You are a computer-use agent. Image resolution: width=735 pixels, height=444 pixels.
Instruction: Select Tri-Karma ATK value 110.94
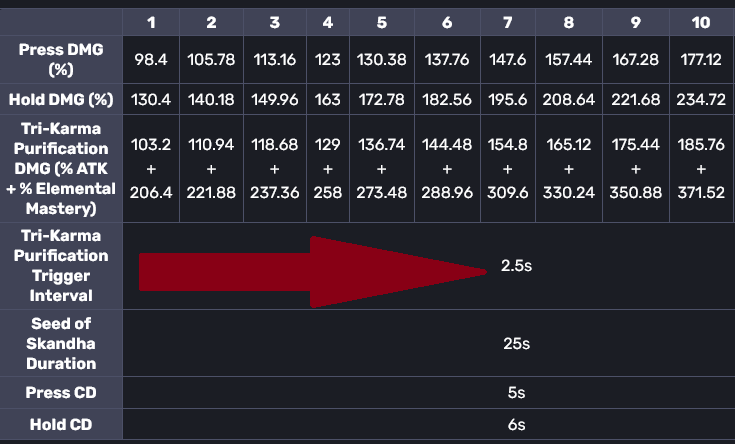[x=211, y=144]
